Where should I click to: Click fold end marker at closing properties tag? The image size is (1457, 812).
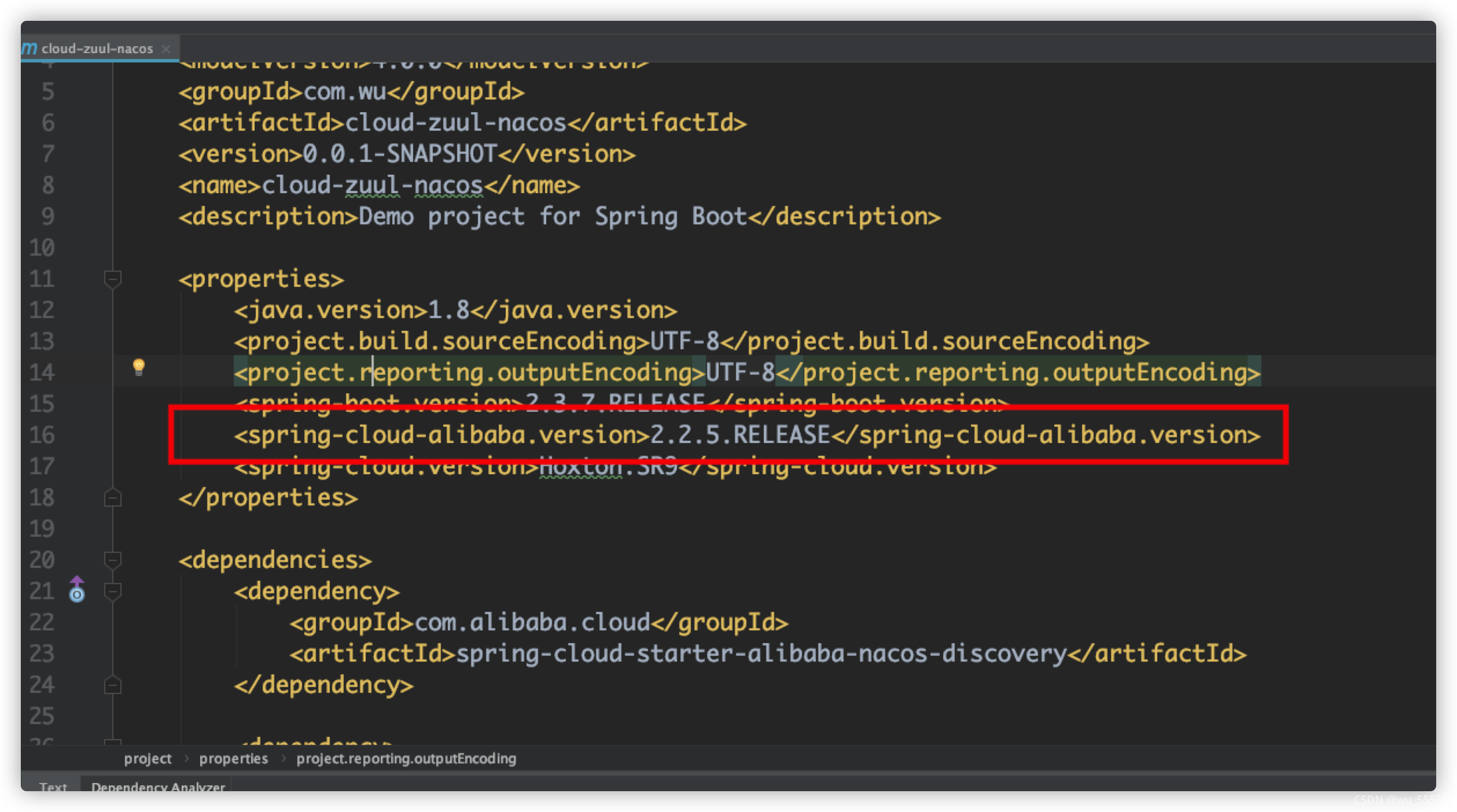coord(112,497)
